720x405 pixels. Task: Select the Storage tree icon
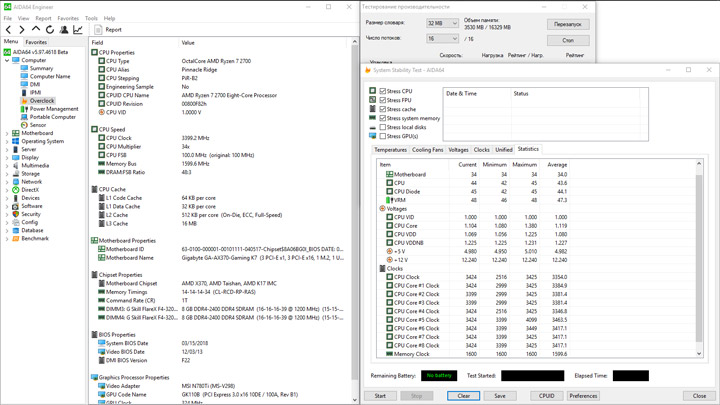click(x=16, y=174)
